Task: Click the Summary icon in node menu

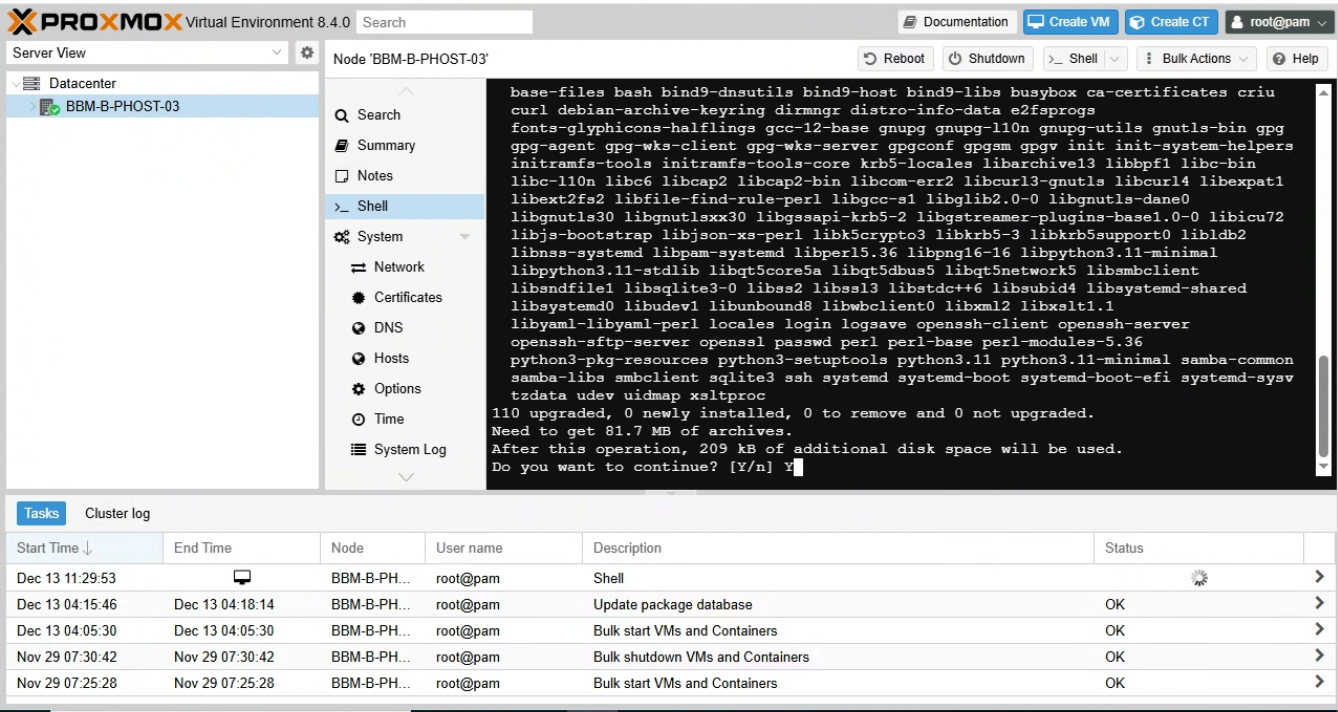Action: point(342,145)
